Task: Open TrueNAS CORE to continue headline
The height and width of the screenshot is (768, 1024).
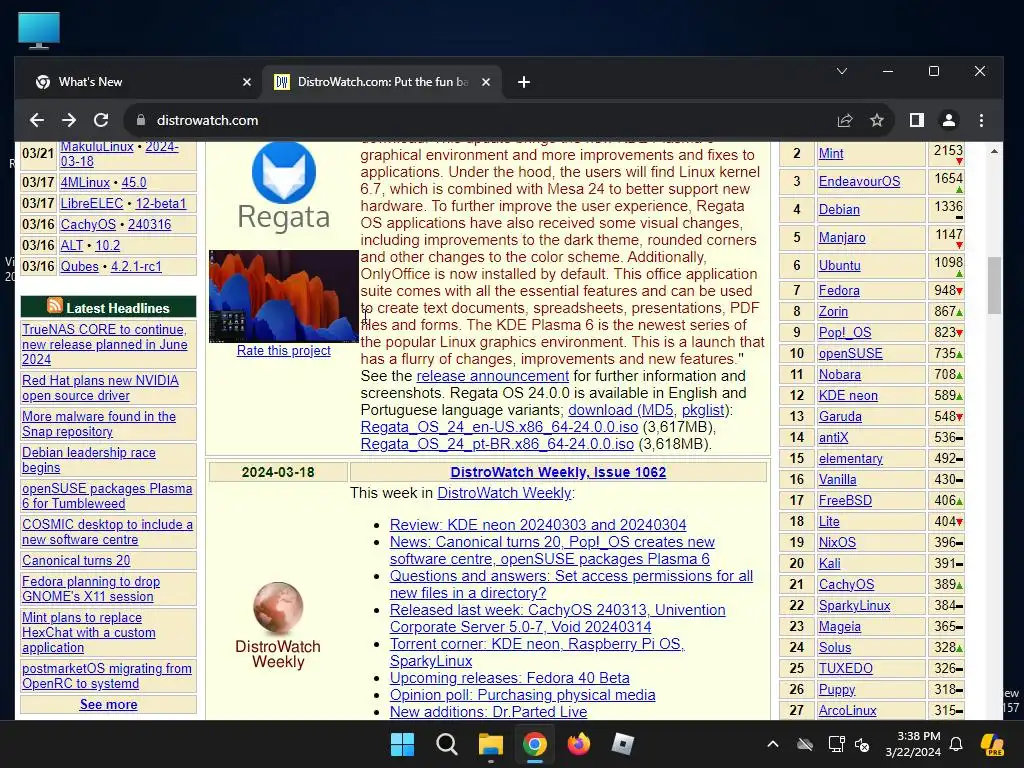Action: pos(104,344)
